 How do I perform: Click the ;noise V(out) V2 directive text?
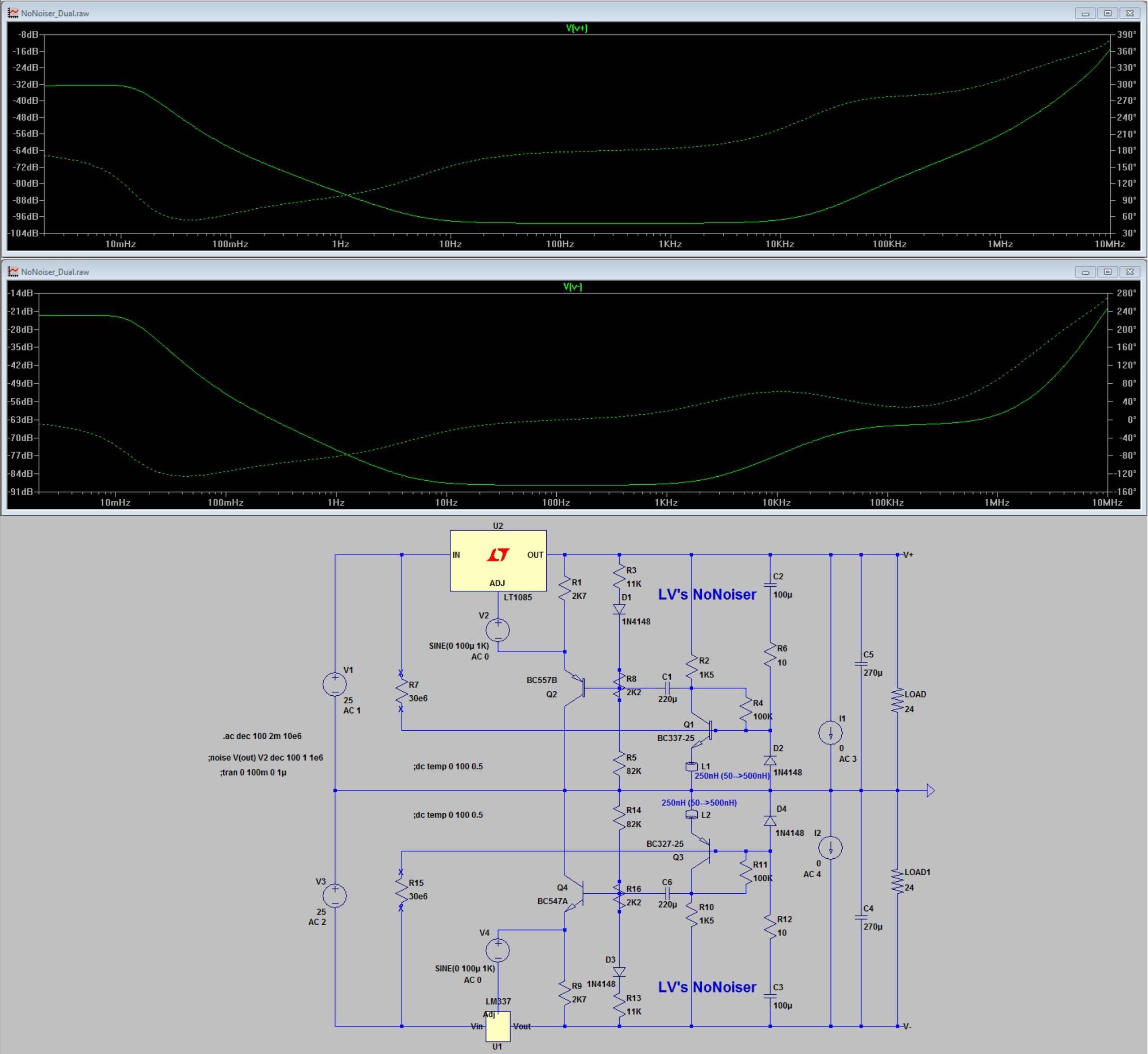265,757
